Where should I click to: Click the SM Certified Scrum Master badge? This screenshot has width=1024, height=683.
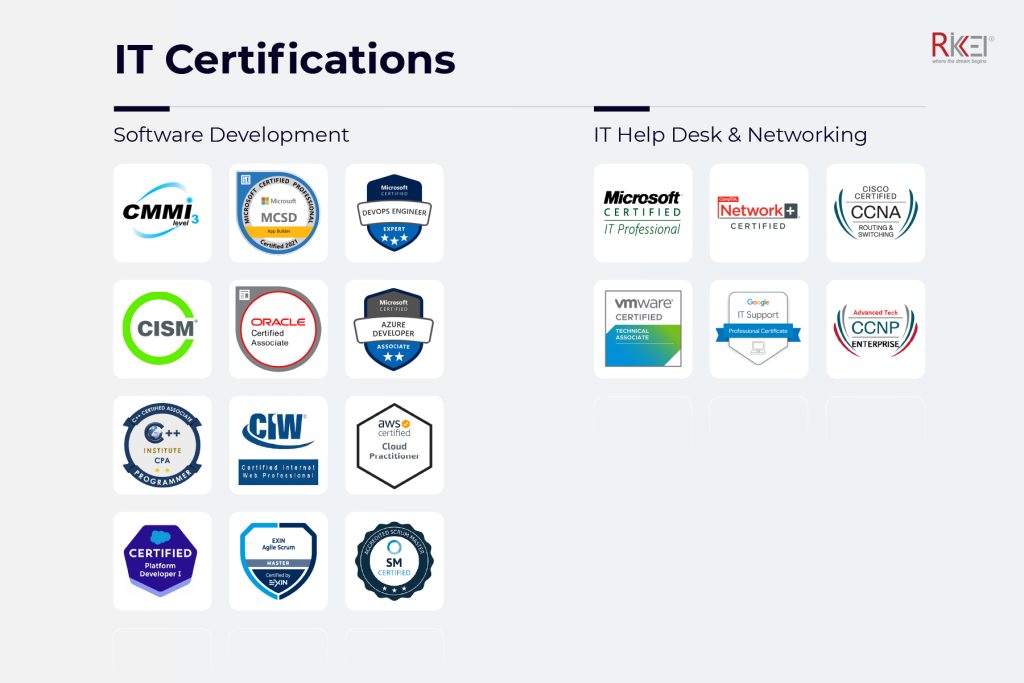394,561
